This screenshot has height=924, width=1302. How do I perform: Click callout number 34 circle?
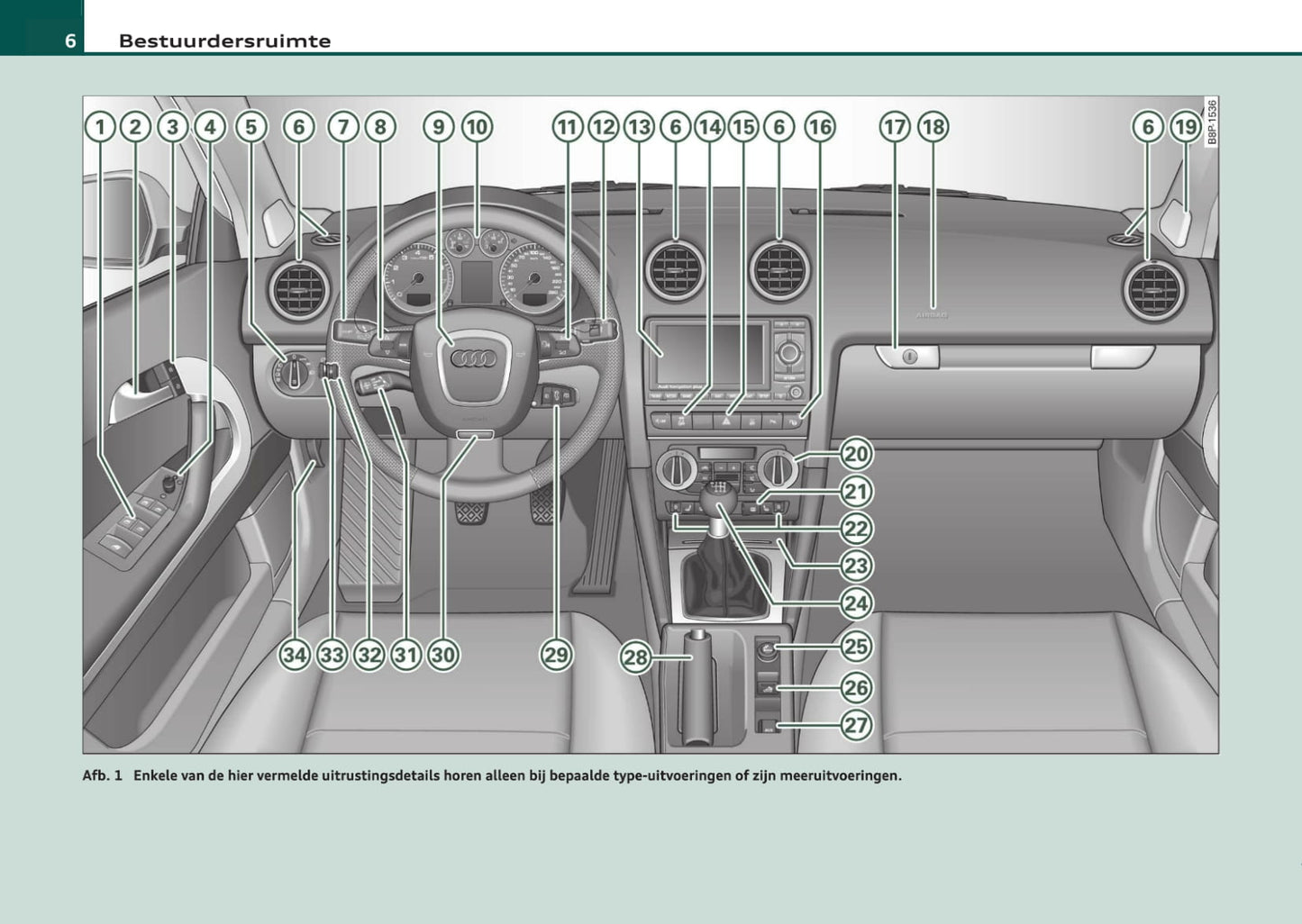(295, 655)
